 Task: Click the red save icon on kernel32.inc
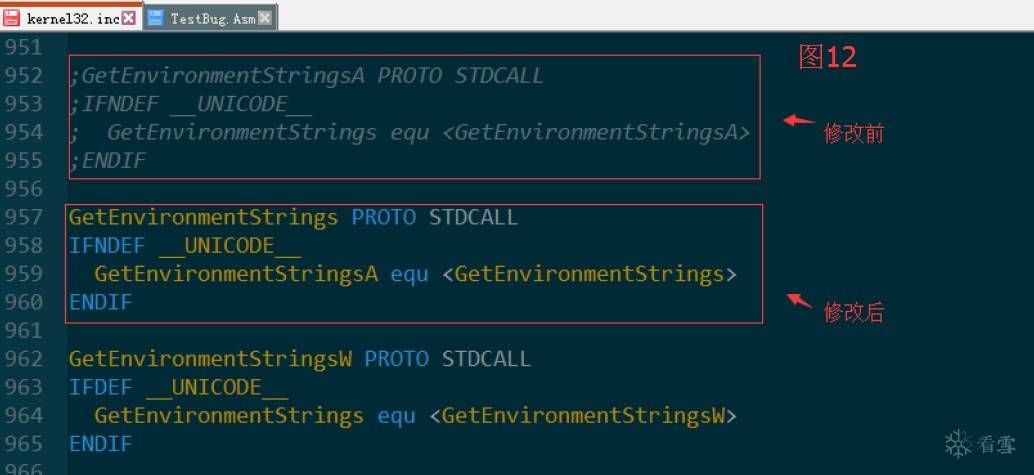point(11,18)
